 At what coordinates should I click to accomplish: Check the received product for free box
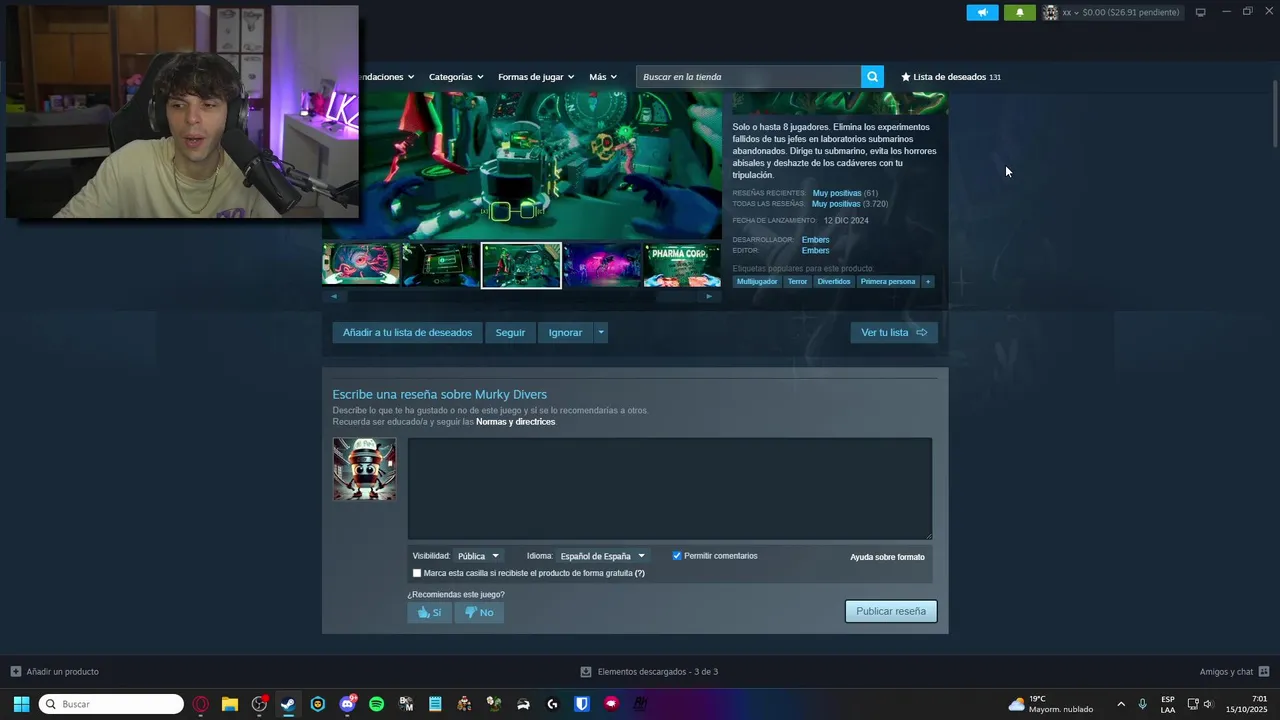417,573
